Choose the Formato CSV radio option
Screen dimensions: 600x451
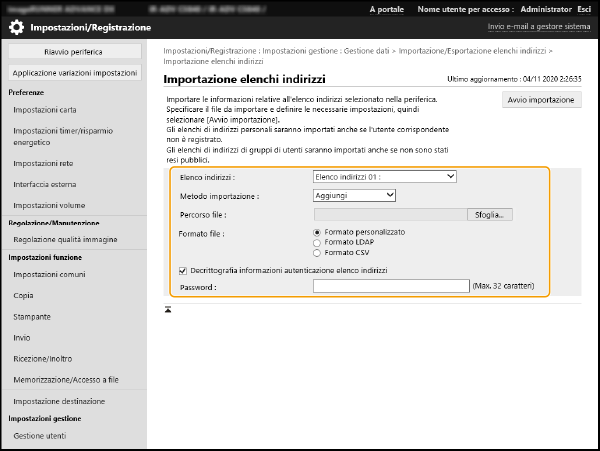[x=319, y=253]
